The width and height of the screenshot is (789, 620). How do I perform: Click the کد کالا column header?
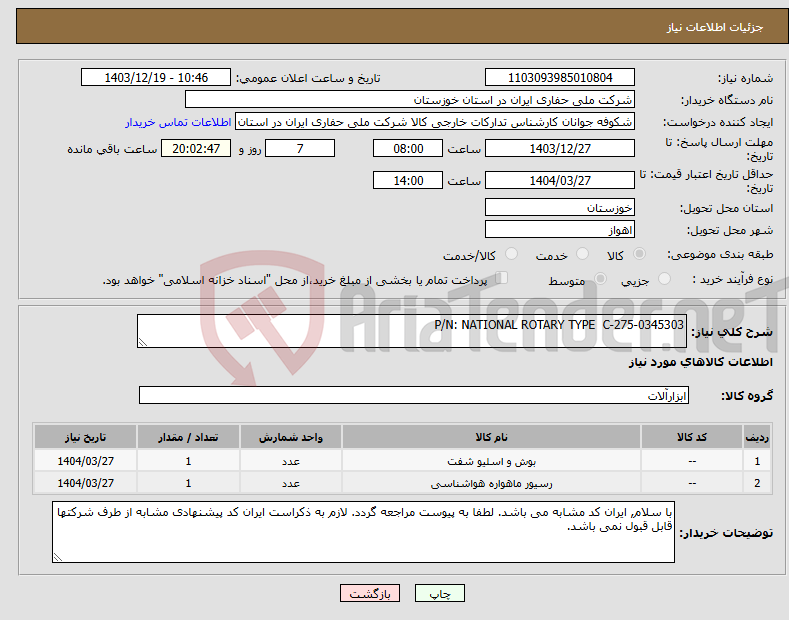pos(692,437)
